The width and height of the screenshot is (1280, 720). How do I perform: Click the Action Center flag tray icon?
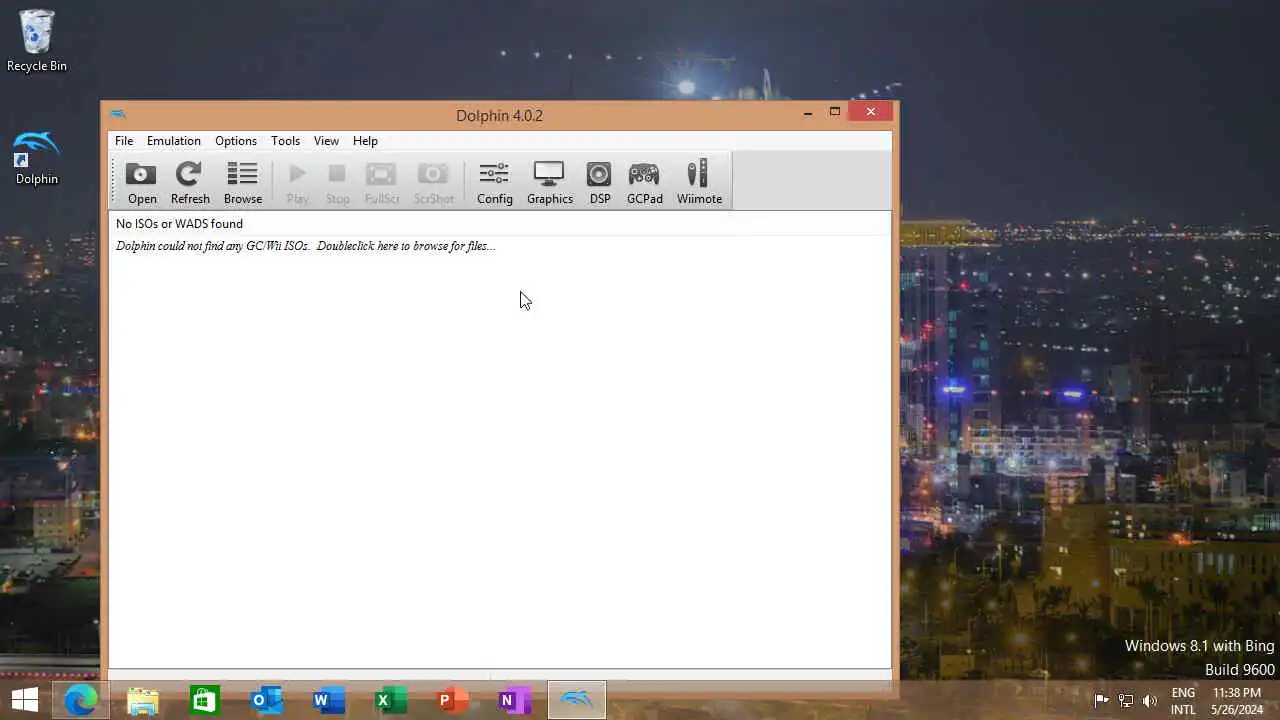coord(1101,700)
